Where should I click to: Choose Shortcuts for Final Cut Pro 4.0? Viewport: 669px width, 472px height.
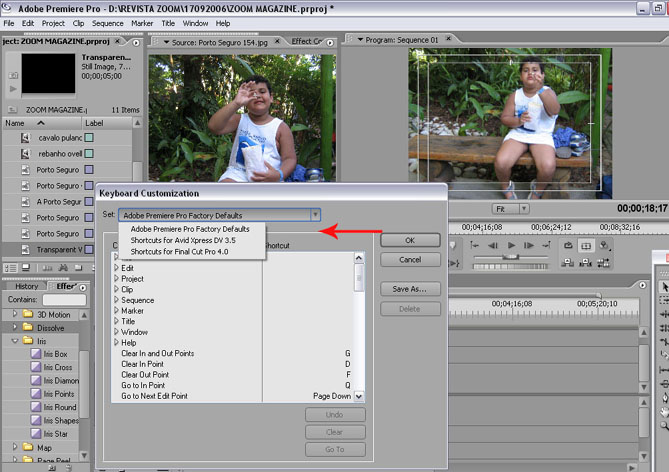[179, 251]
